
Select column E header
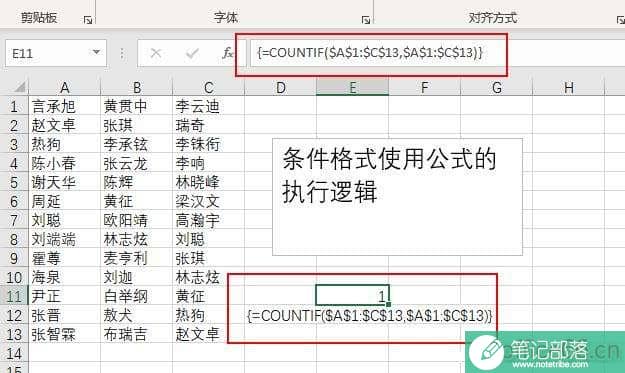(x=352, y=87)
